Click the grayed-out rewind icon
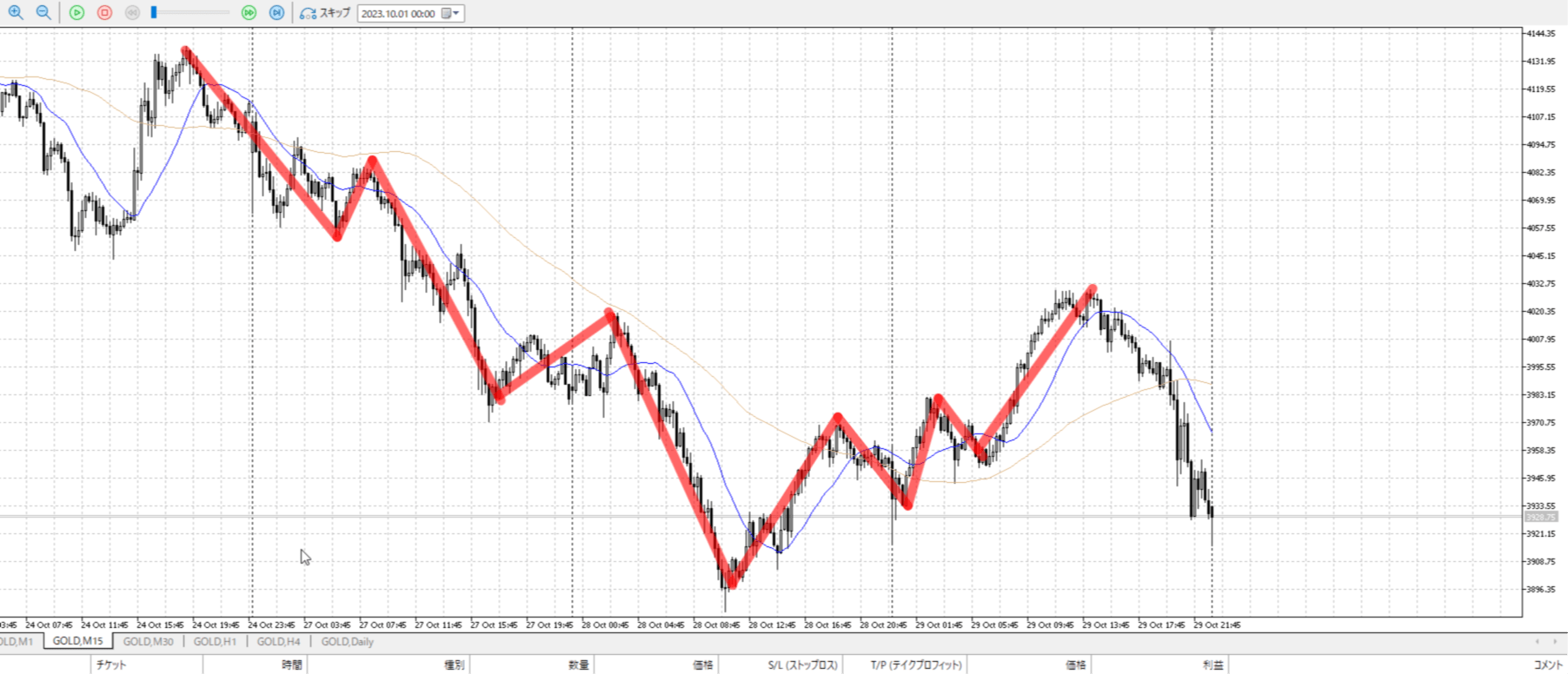Image resolution: width=1568 pixels, height=674 pixels. [132, 12]
